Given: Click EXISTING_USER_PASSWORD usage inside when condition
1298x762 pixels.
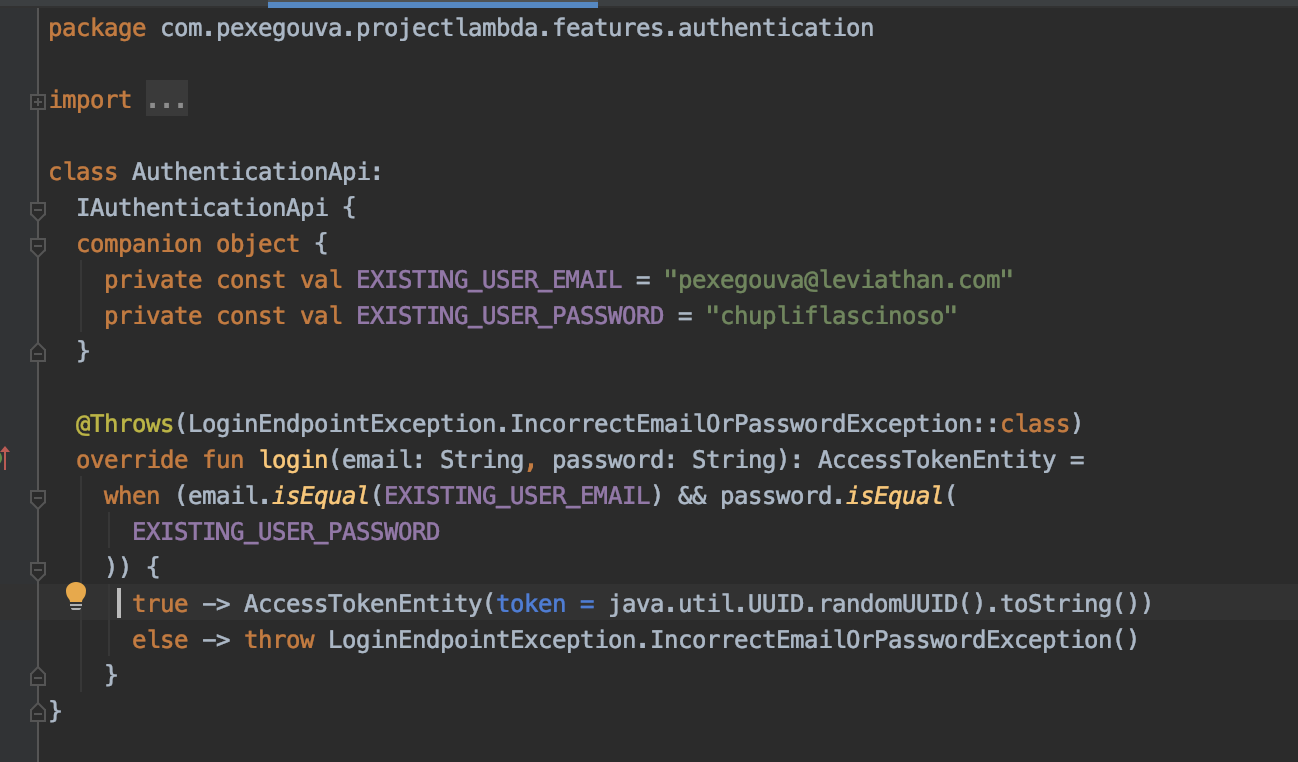Looking at the screenshot, I should [286, 532].
